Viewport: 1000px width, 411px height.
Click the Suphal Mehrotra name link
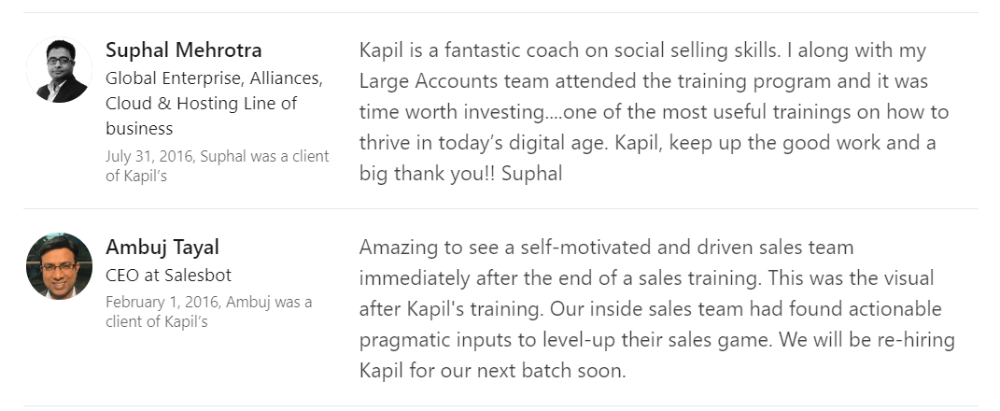click(184, 50)
